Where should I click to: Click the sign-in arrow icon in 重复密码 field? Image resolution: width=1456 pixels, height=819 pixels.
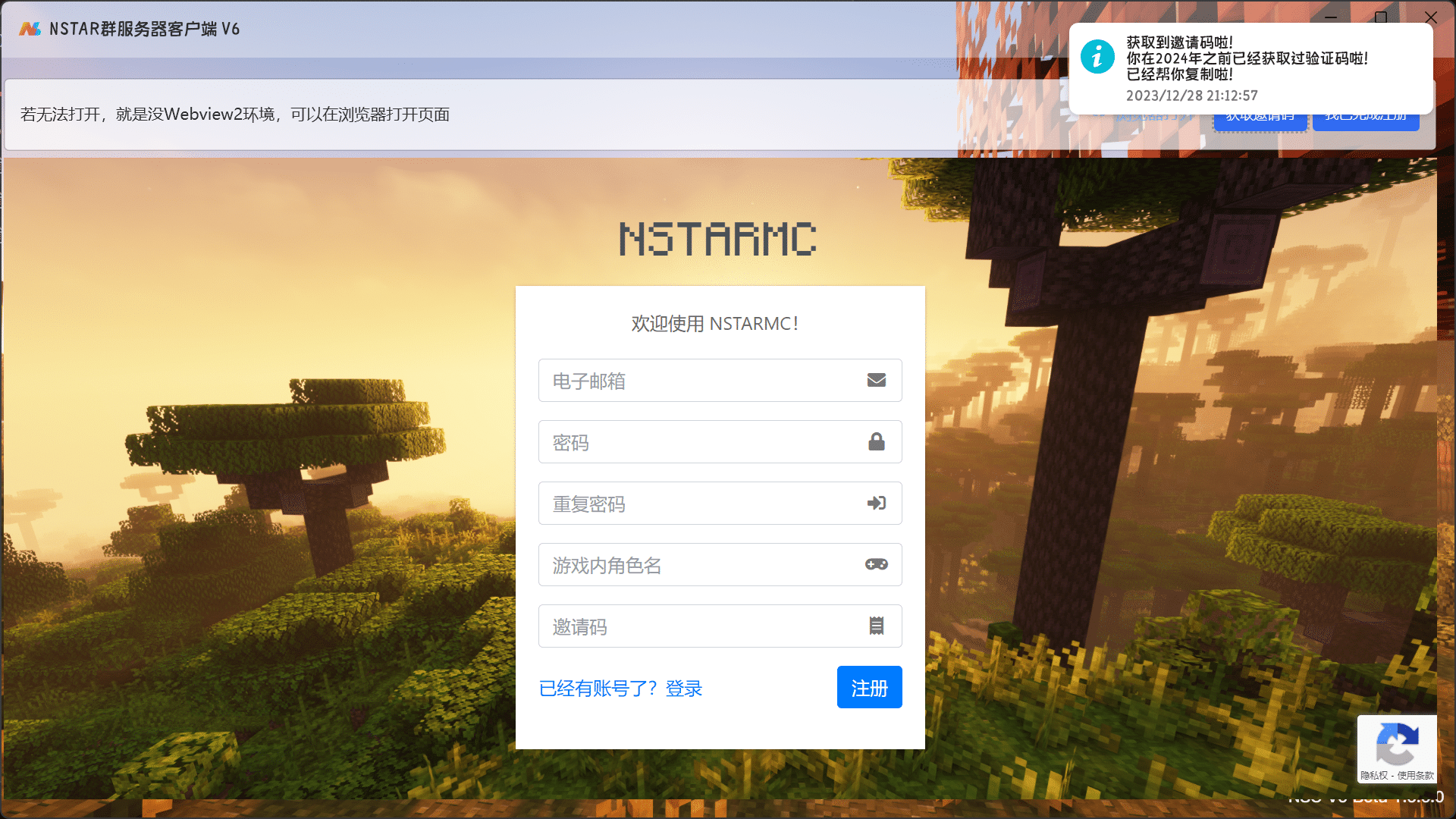pos(877,503)
